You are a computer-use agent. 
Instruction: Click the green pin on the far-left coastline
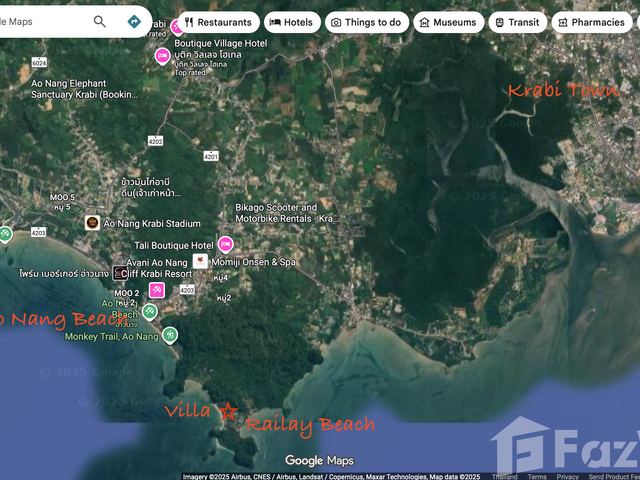(x=5, y=235)
